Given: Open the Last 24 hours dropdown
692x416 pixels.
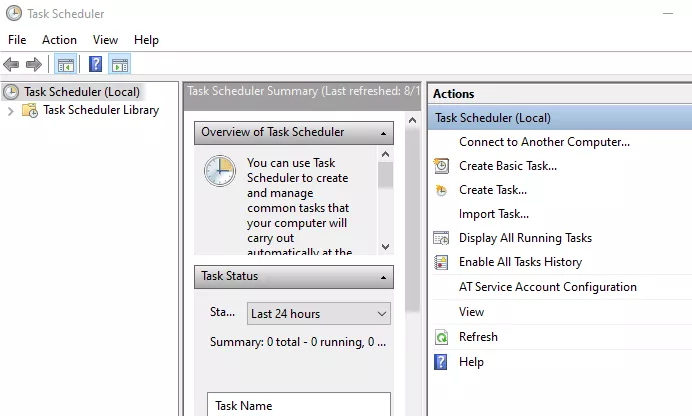Looking at the screenshot, I should coord(319,314).
